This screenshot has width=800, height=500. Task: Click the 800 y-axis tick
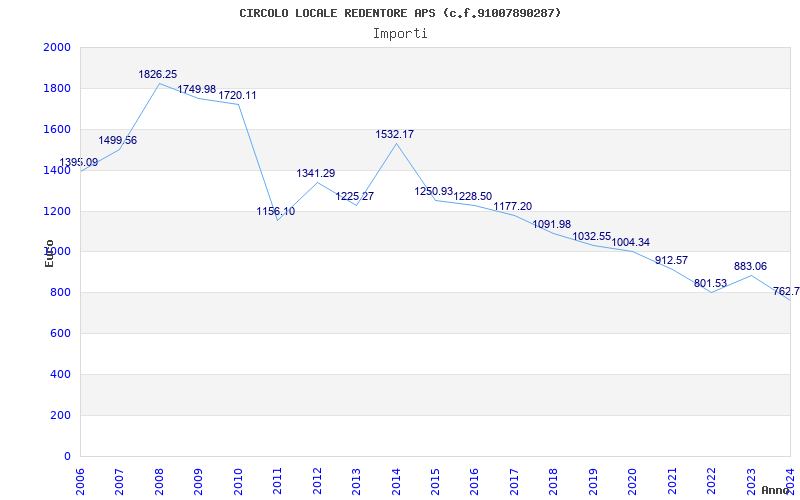click(60, 293)
